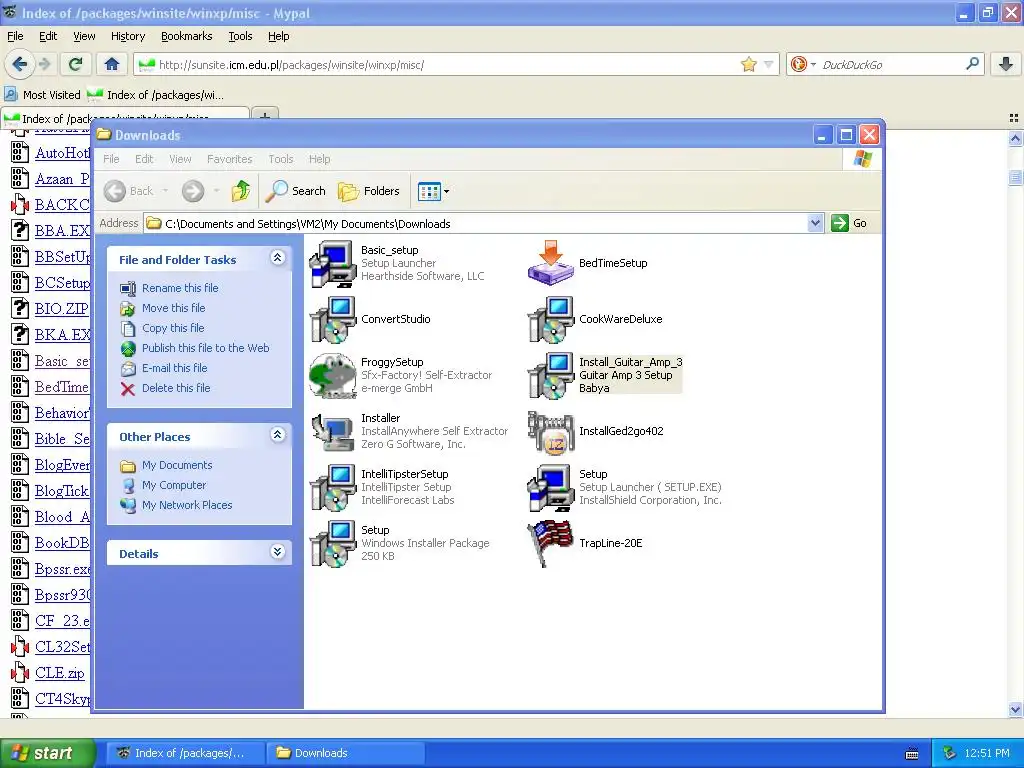Expand the Details panel

pyautogui.click(x=277, y=552)
